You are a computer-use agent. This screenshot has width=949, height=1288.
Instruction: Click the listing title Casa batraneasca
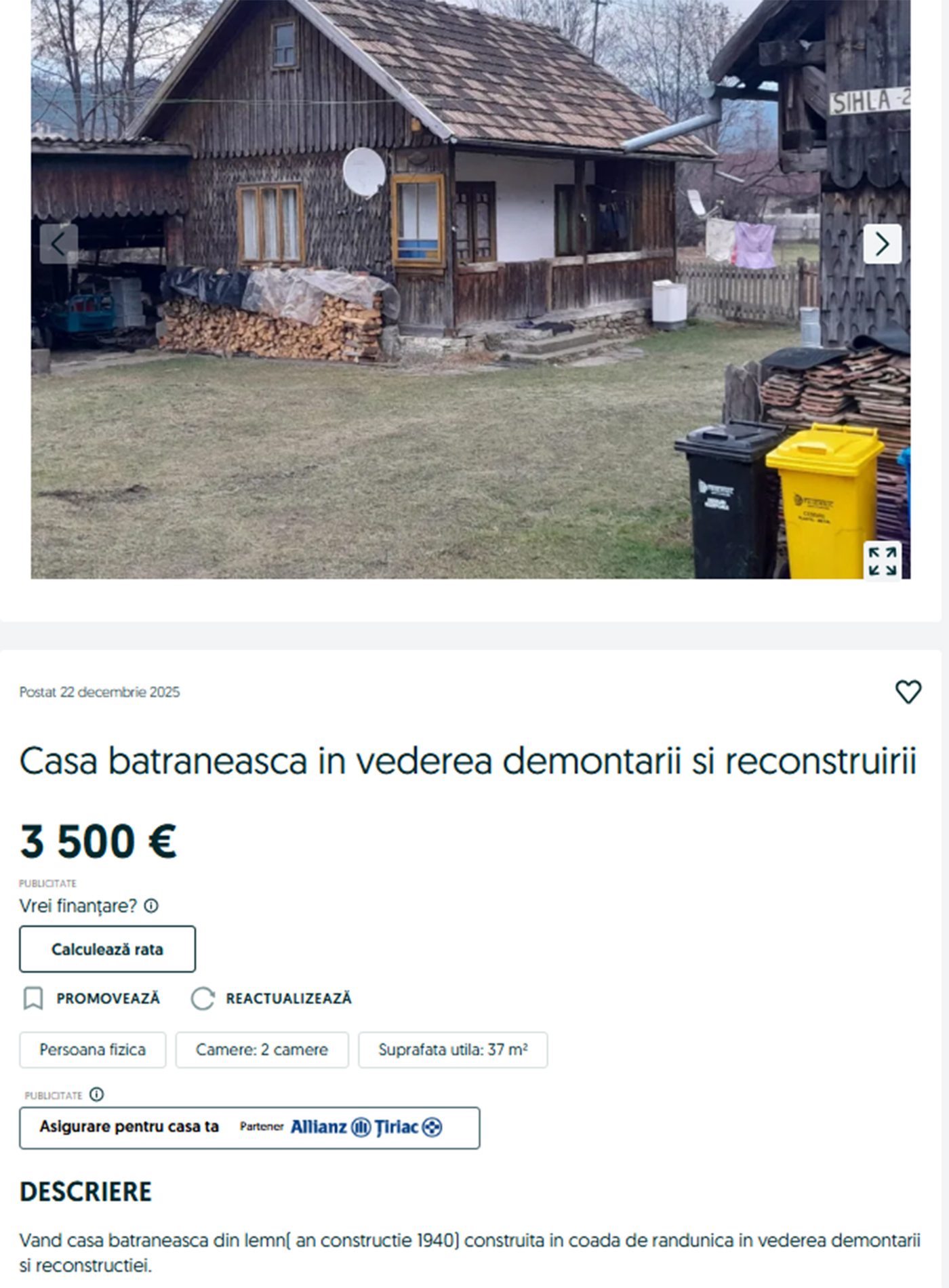[x=468, y=761]
